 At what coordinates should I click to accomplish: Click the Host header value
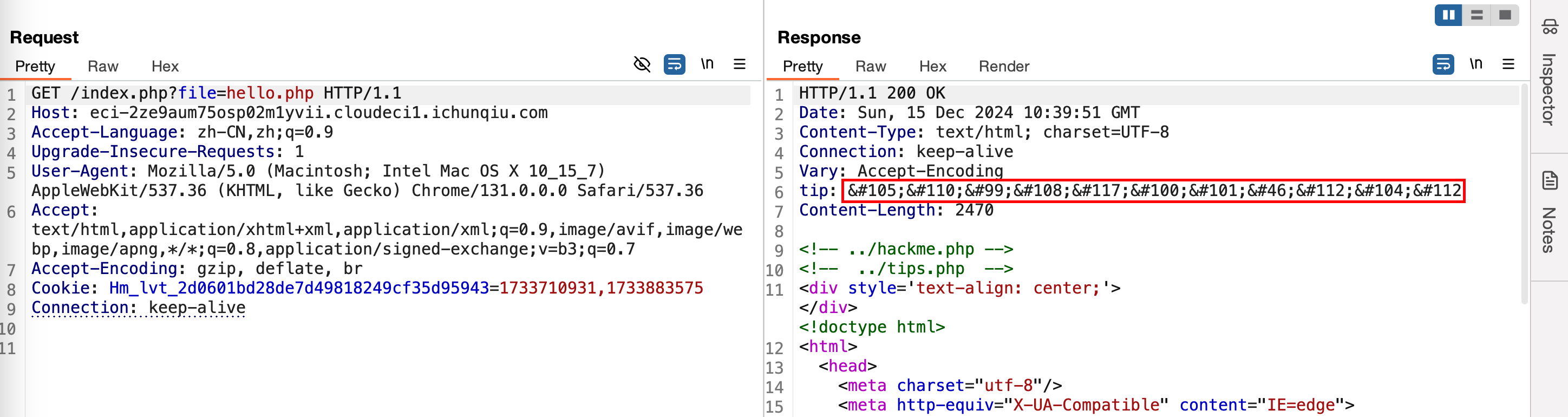click(319, 113)
